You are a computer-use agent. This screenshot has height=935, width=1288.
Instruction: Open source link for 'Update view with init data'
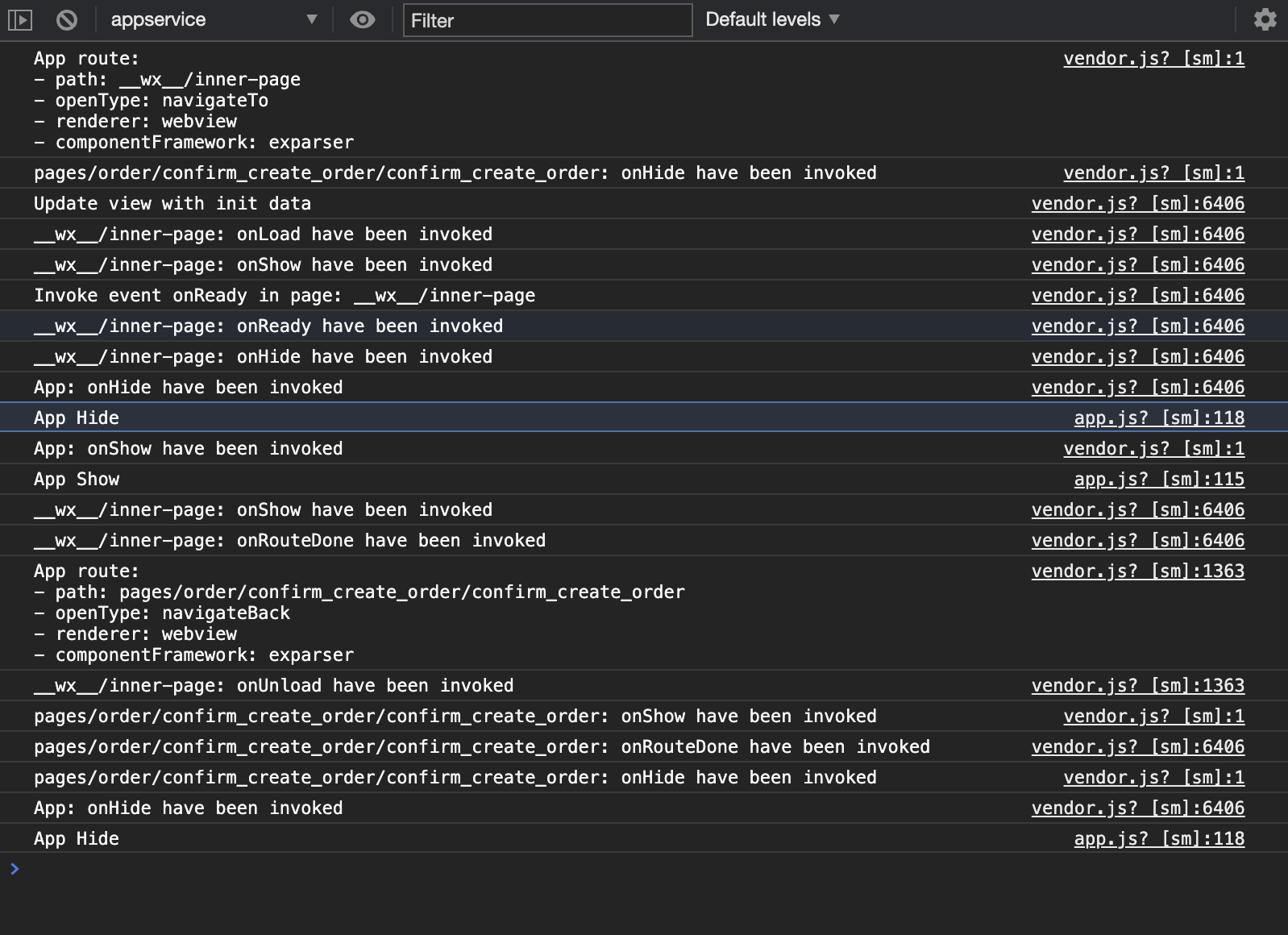pos(1137,204)
